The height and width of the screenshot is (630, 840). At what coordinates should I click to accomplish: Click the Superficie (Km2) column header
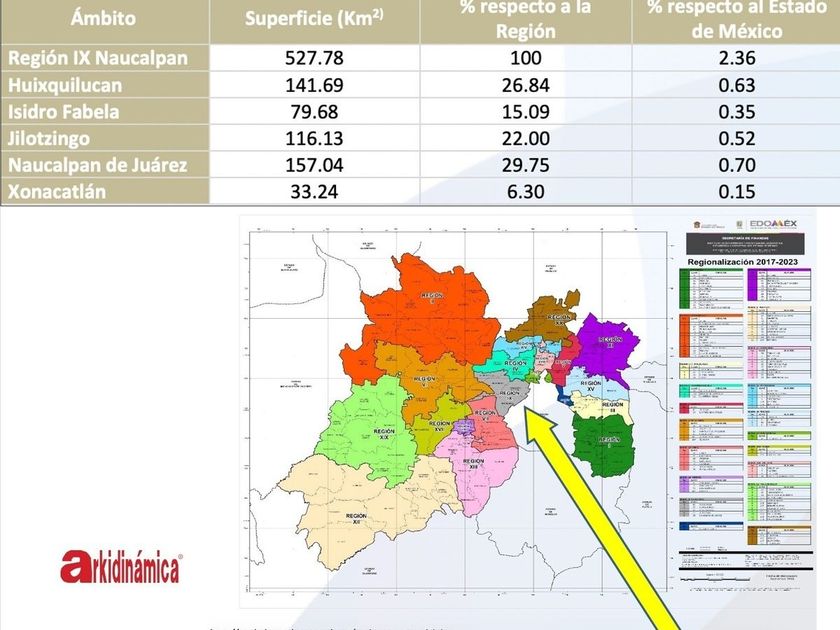(x=314, y=18)
